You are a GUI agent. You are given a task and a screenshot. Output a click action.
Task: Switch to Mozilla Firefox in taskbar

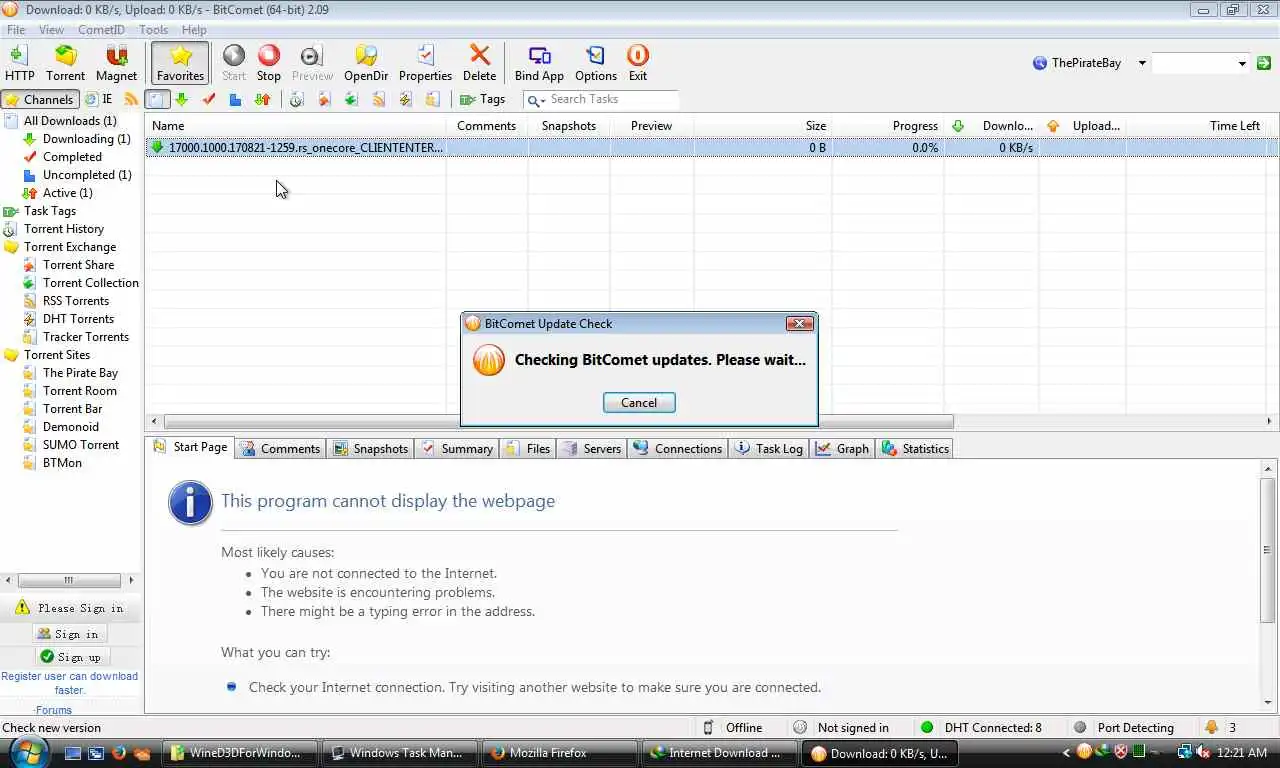[559, 752]
